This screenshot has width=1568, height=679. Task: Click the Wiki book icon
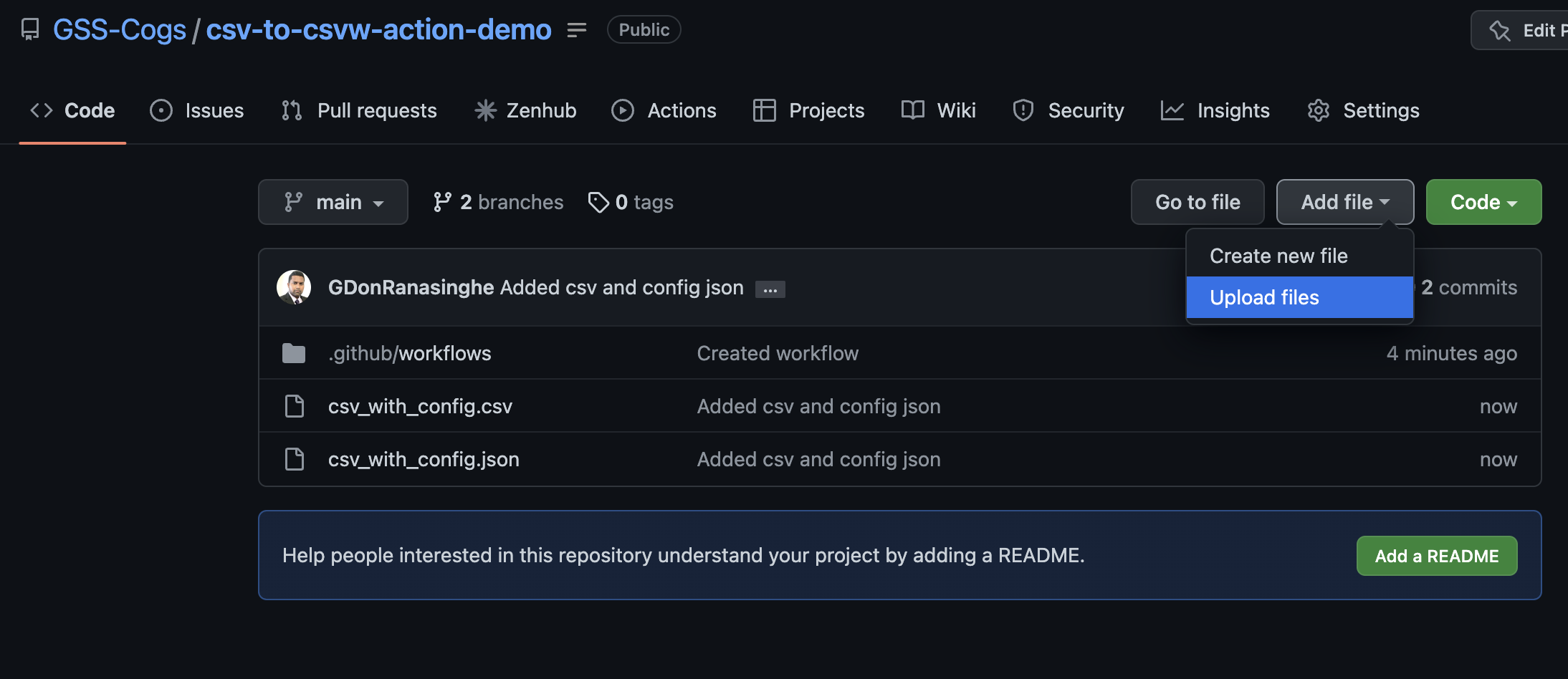(913, 110)
